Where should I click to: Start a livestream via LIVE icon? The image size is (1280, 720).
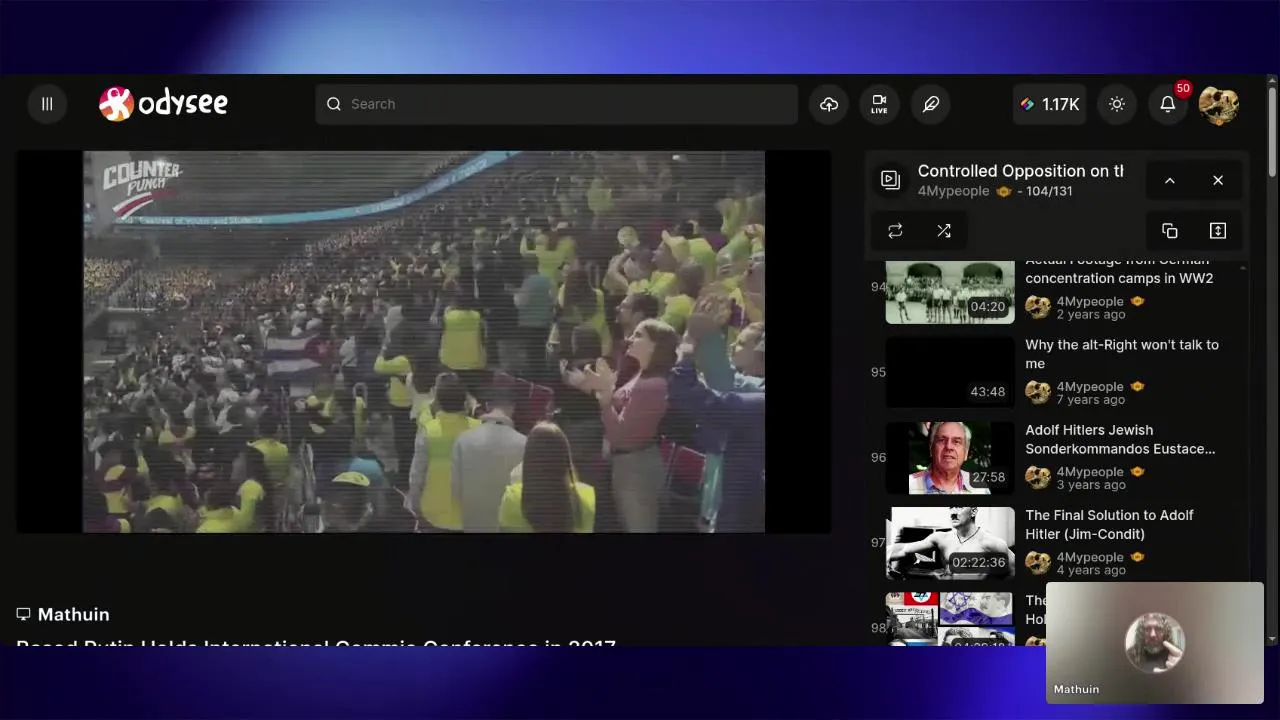[x=879, y=104]
